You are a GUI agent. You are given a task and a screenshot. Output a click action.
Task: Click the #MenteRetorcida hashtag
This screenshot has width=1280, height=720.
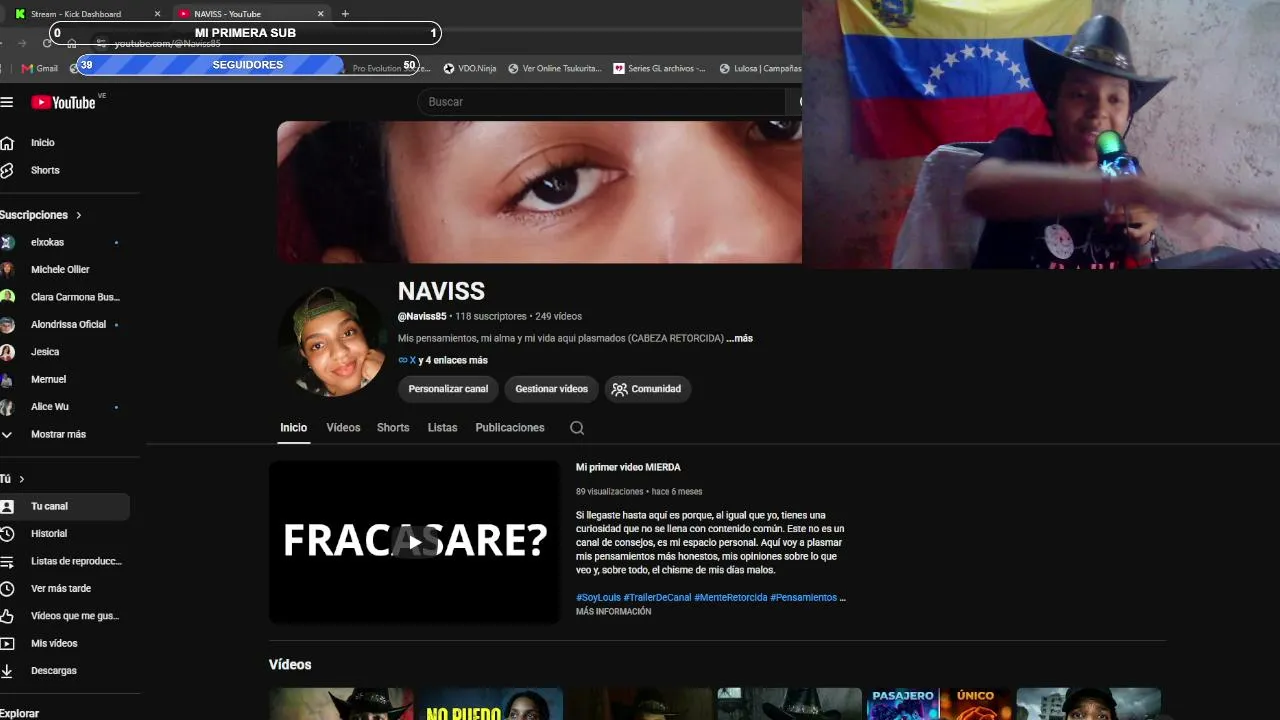coord(731,598)
